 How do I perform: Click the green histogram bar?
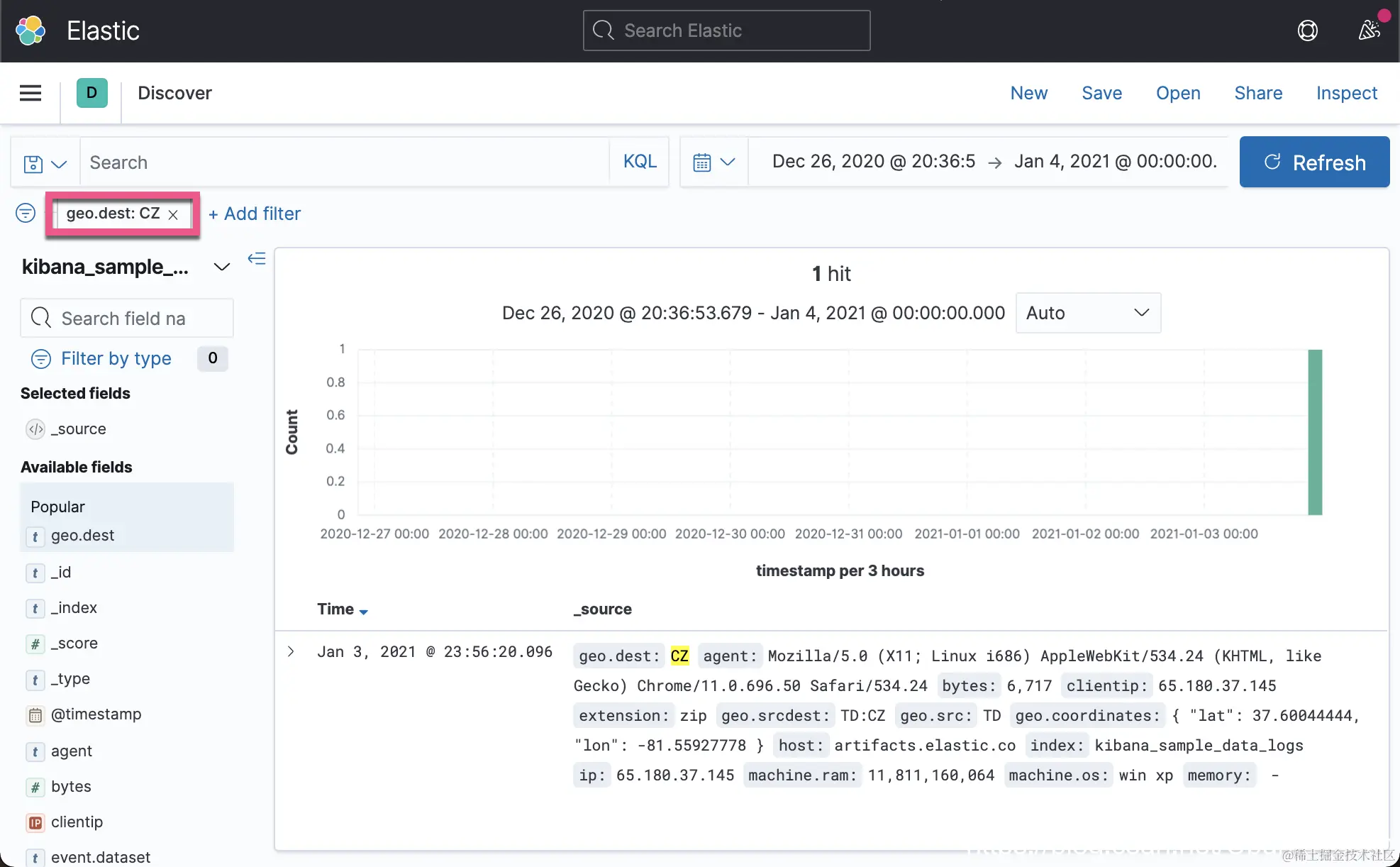coord(1315,431)
